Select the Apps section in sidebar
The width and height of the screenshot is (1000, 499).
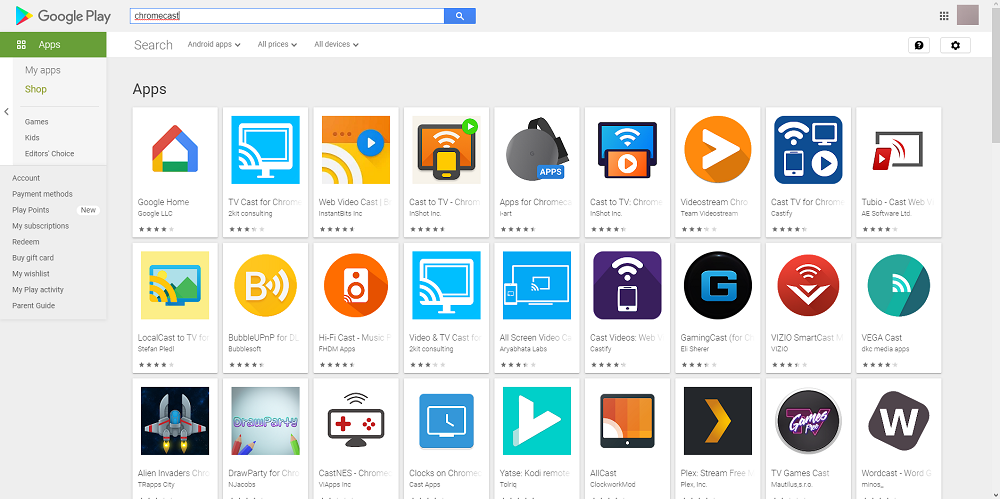53,45
